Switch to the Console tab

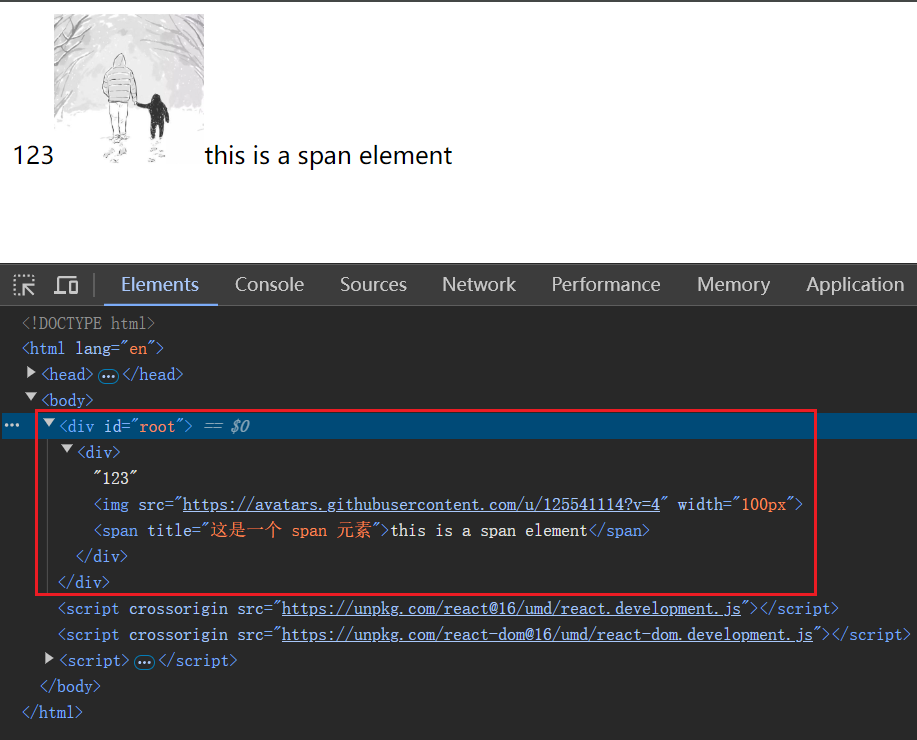coord(269,284)
